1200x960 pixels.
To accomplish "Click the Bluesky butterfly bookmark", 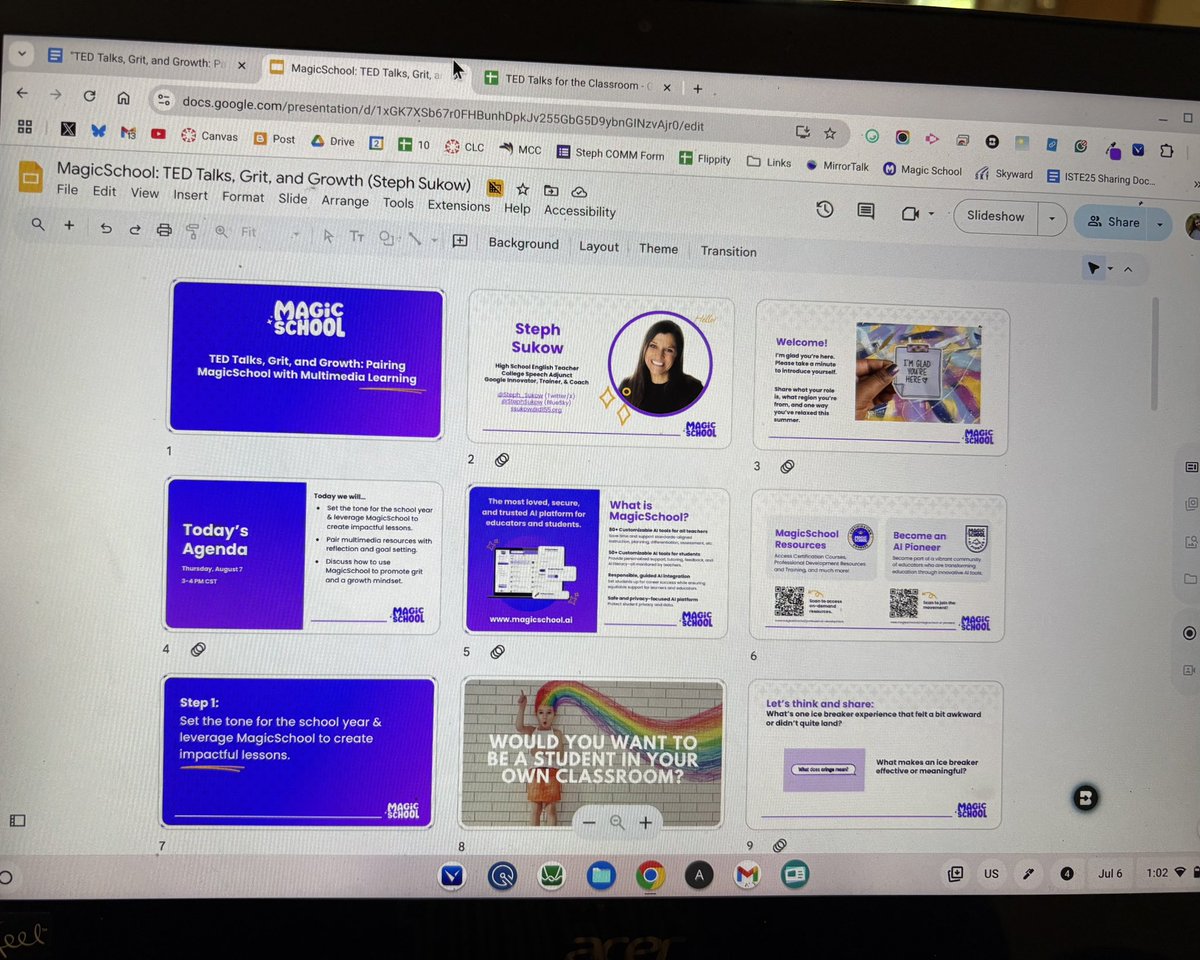I will [98, 130].
